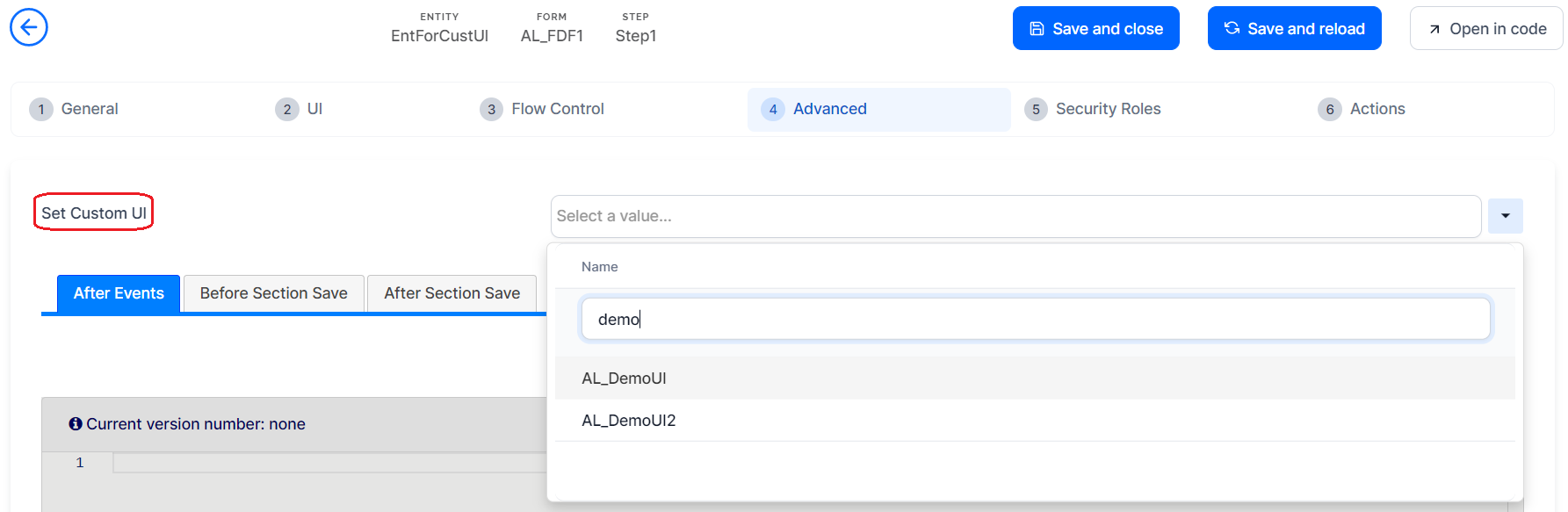Toggle the Set Custom UI dropdown arrow
Image resolution: width=1568 pixels, height=512 pixels.
[x=1505, y=216]
